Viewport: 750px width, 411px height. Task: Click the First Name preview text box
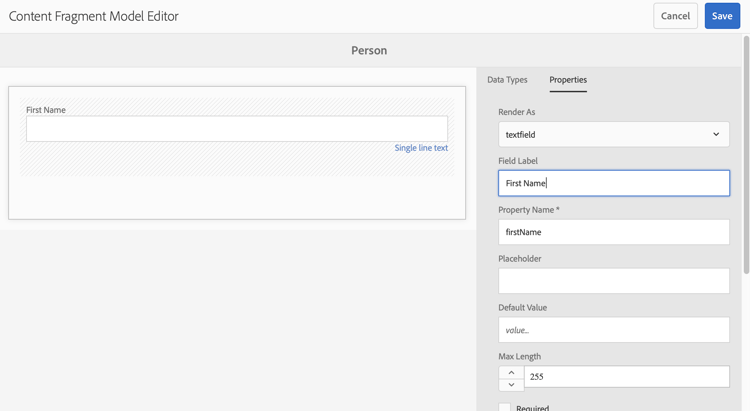point(237,128)
